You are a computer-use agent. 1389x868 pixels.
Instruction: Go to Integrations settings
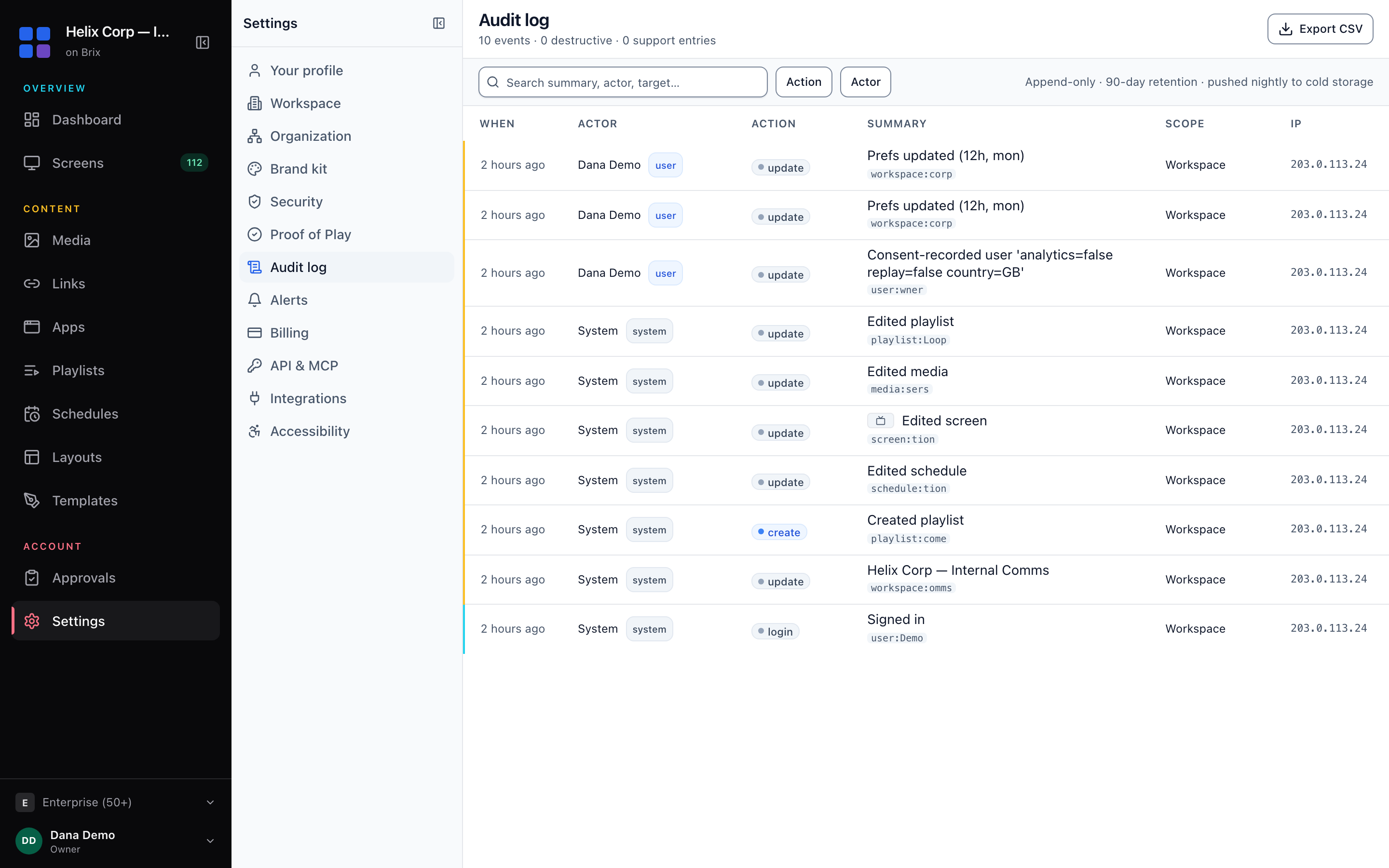pos(347,398)
